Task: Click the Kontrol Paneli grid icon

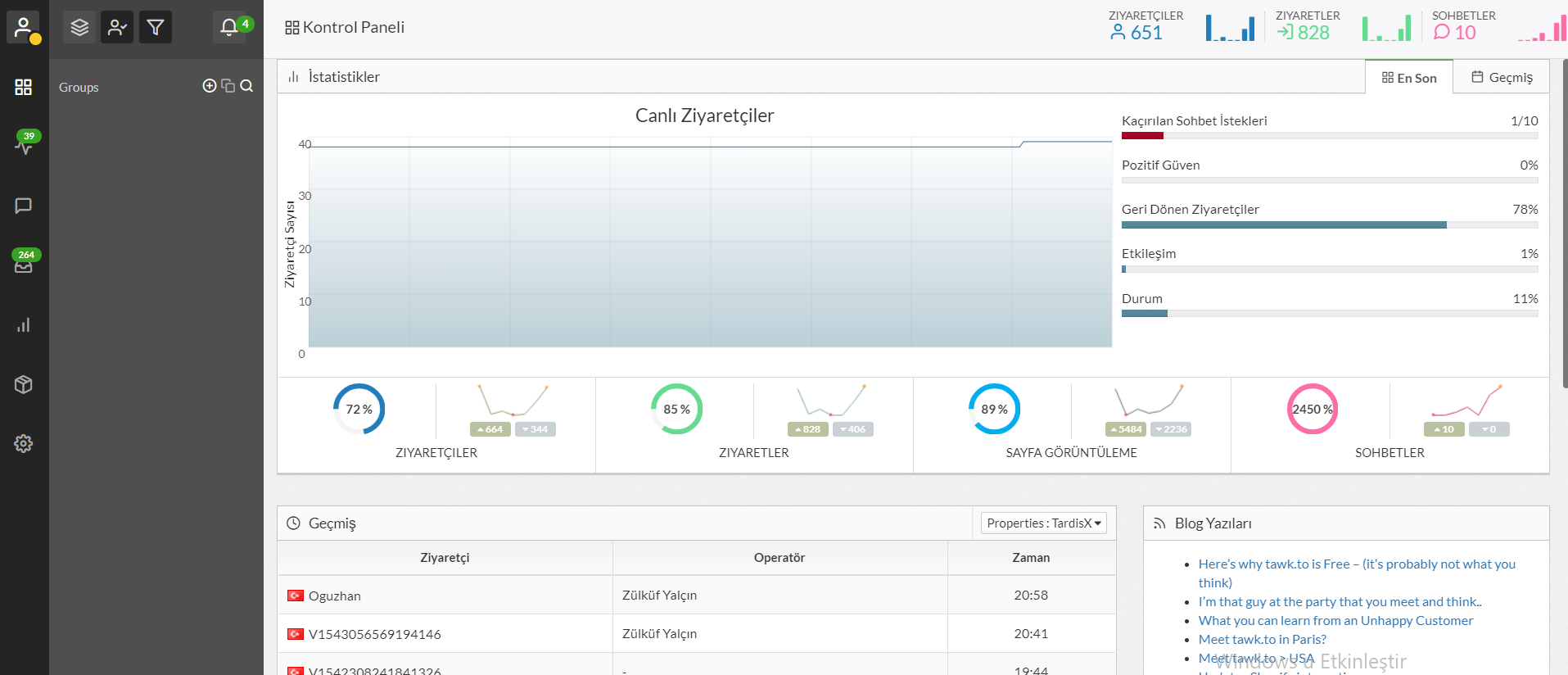Action: (291, 28)
